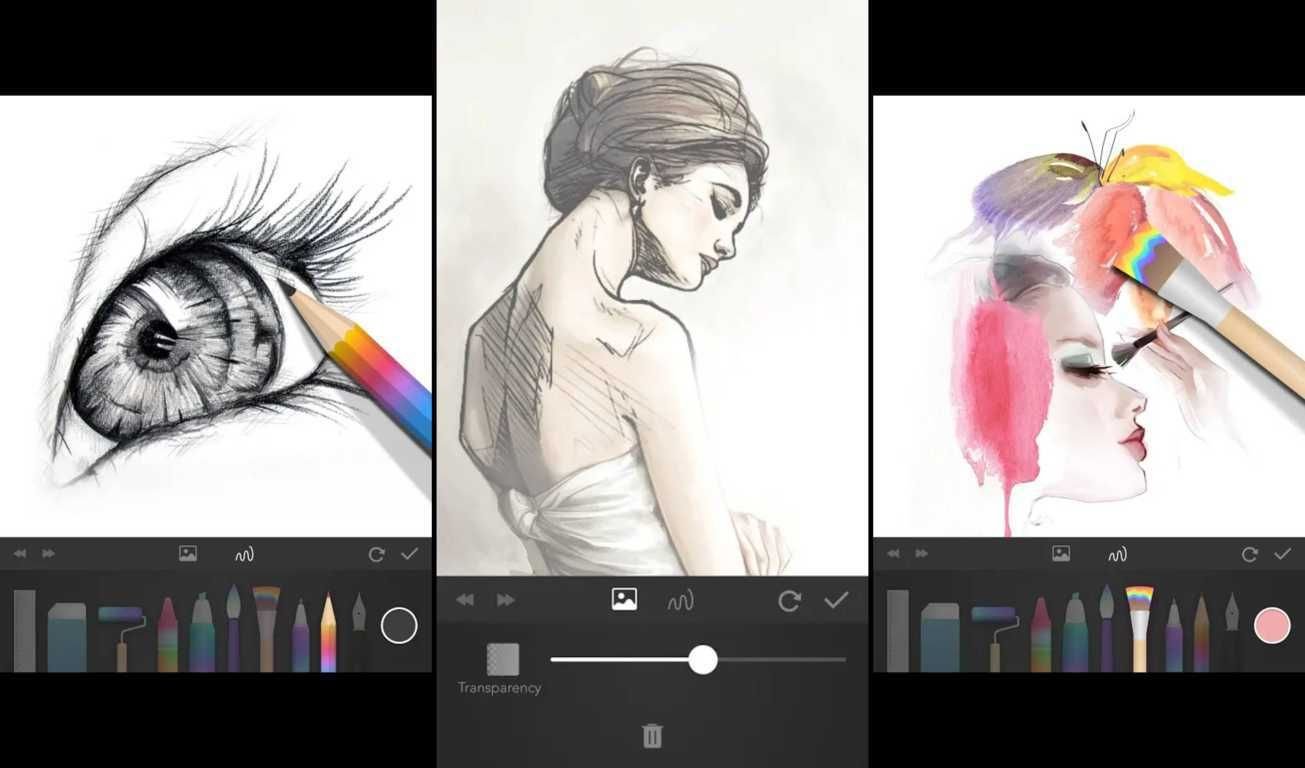The height and width of the screenshot is (768, 1305).
Task: Click the rewind arrows under the woman portrait
Action: coord(465,600)
